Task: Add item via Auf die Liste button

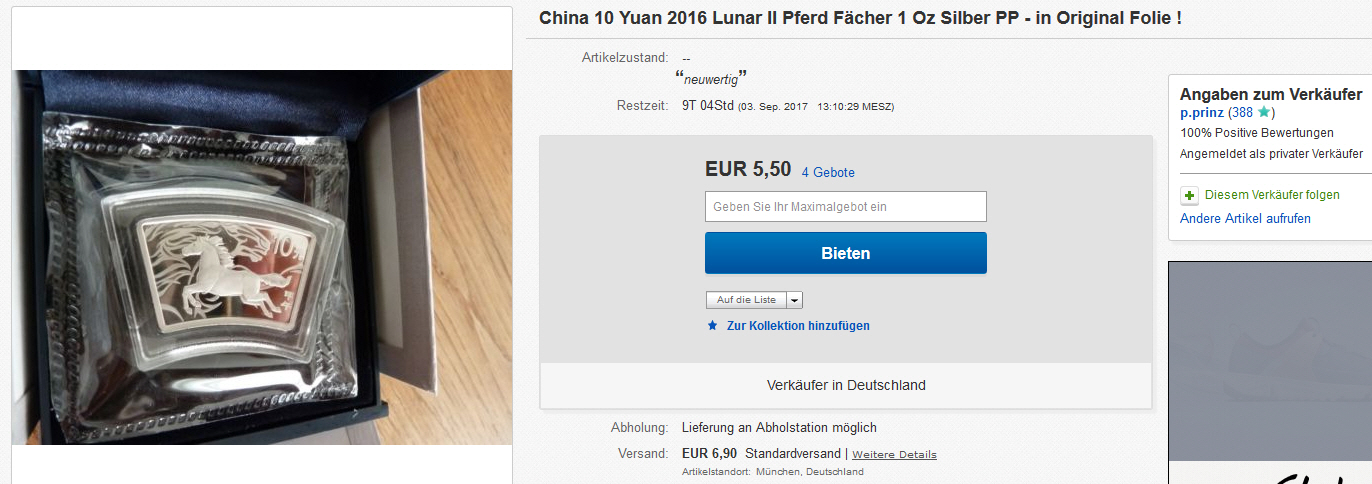Action: click(x=746, y=300)
